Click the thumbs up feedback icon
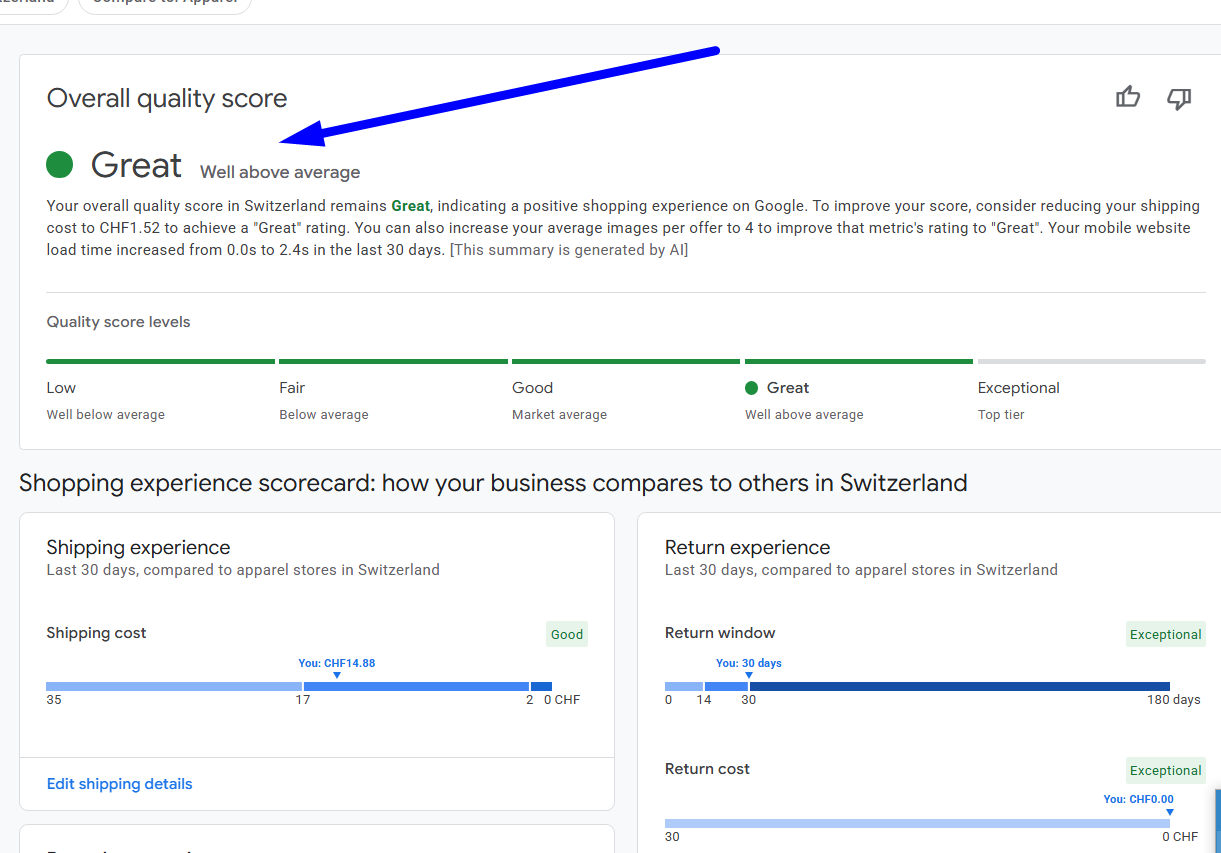 1128,97
